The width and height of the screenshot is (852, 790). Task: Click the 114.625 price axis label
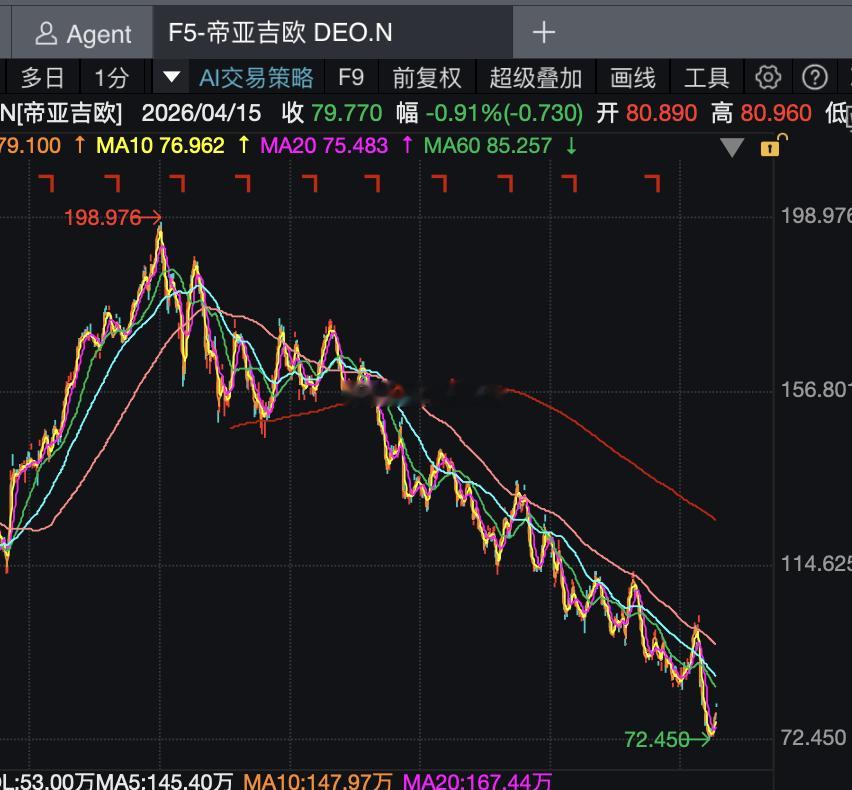(x=816, y=564)
